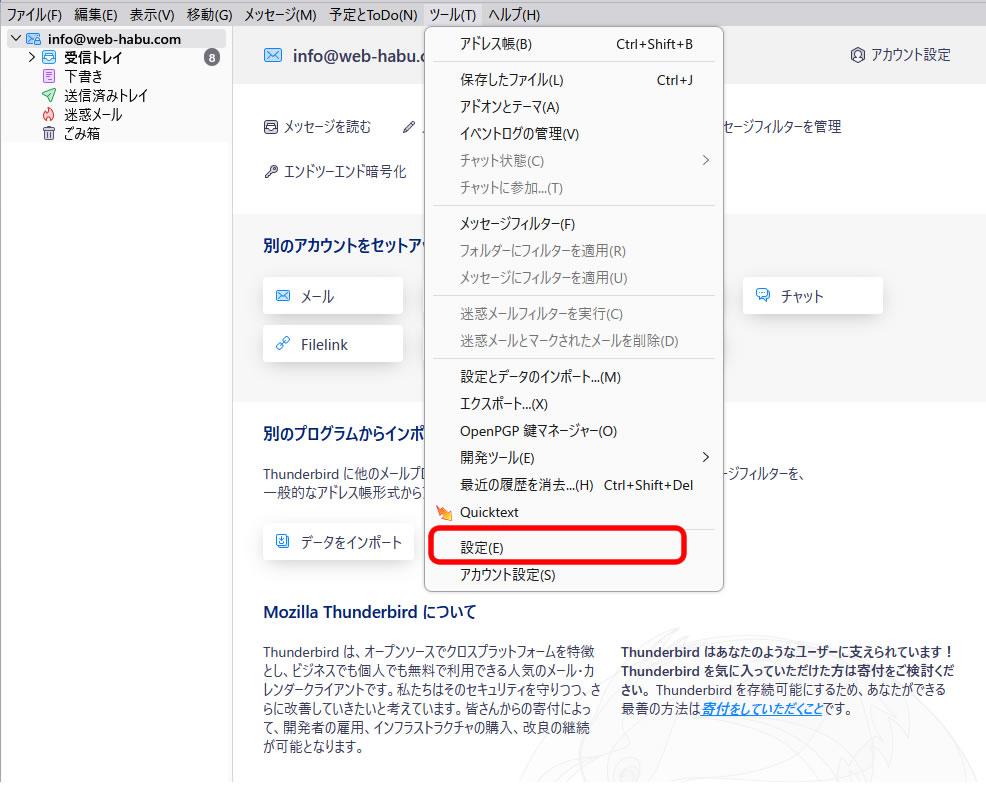The width and height of the screenshot is (986, 789).
Task: Open the Help (ヘルプ) menu
Action: (x=514, y=15)
